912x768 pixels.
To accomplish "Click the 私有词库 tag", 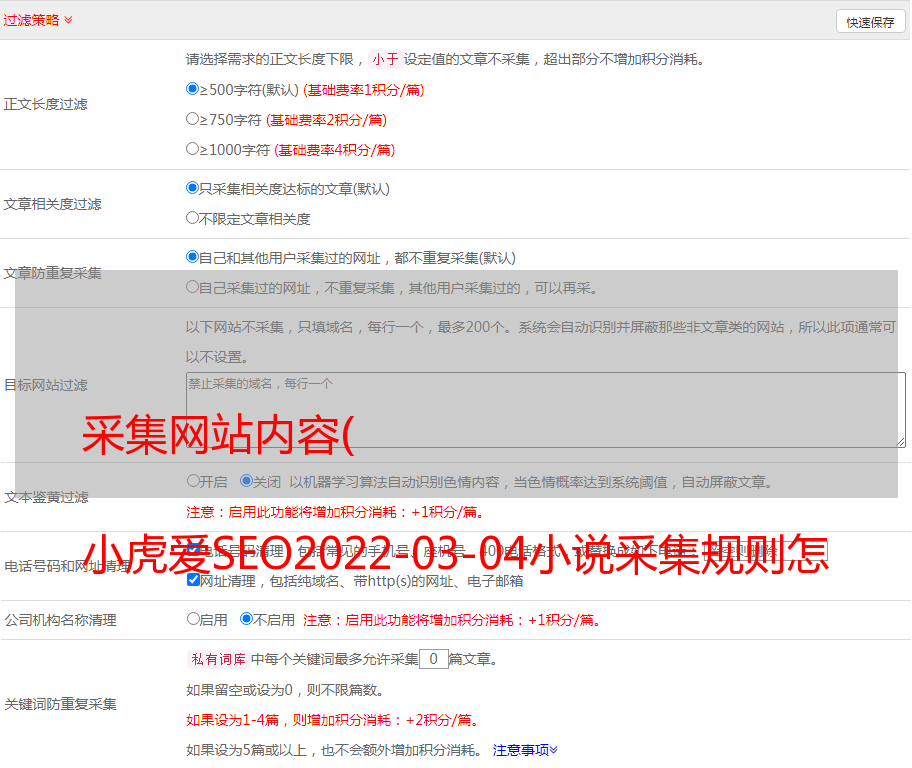I will coord(219,659).
